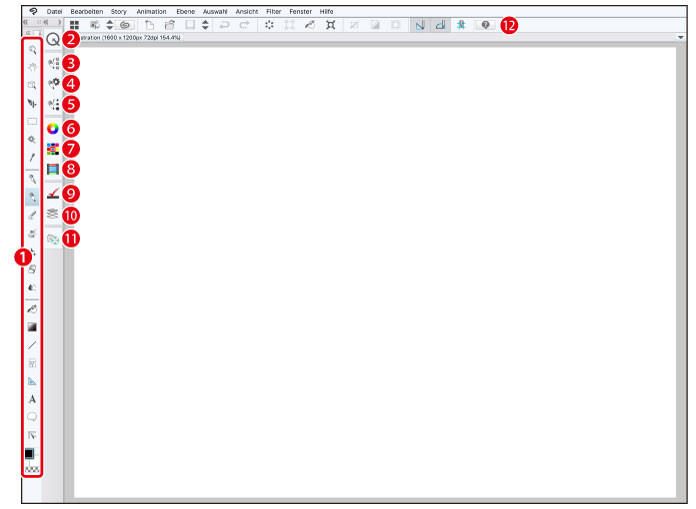
Task: Open the Bearbeiten menu
Action: coord(87,12)
